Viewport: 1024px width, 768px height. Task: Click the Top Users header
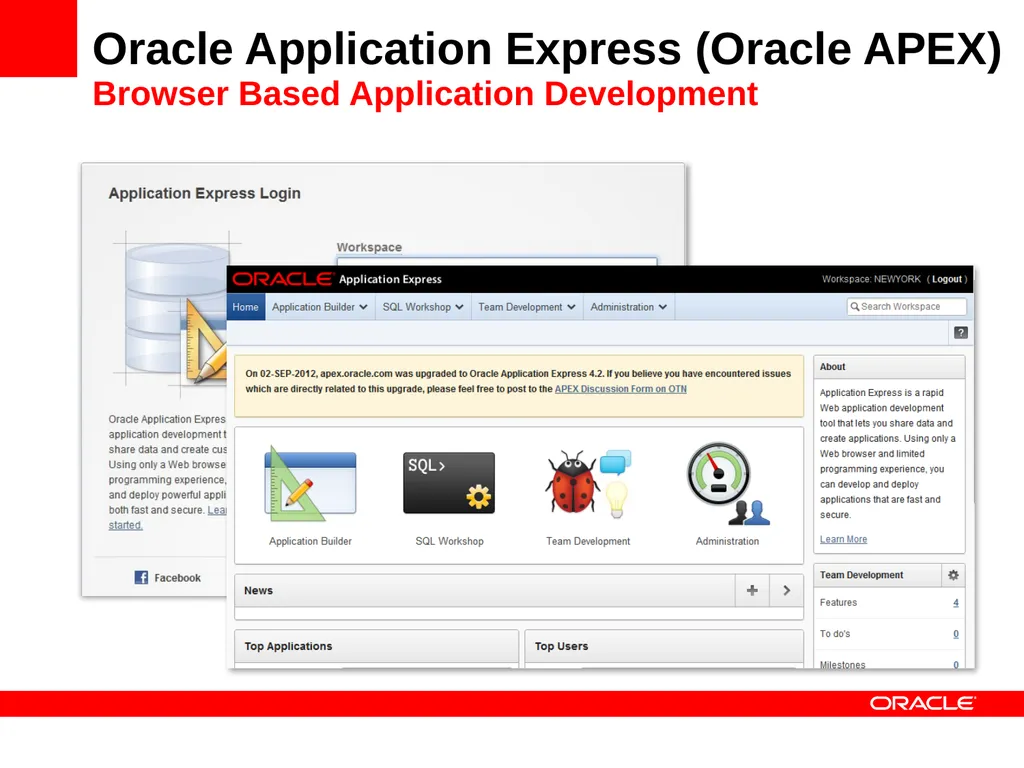(x=664, y=647)
